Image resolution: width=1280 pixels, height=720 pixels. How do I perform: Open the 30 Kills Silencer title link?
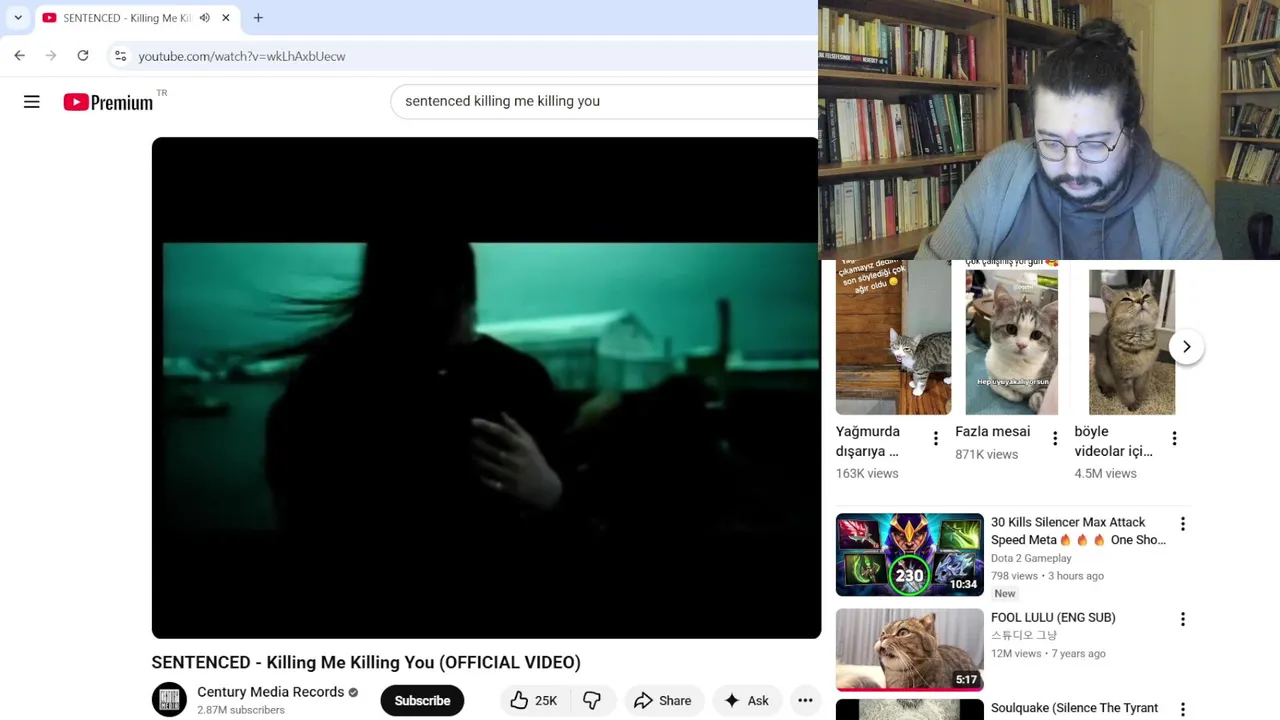(x=1078, y=531)
